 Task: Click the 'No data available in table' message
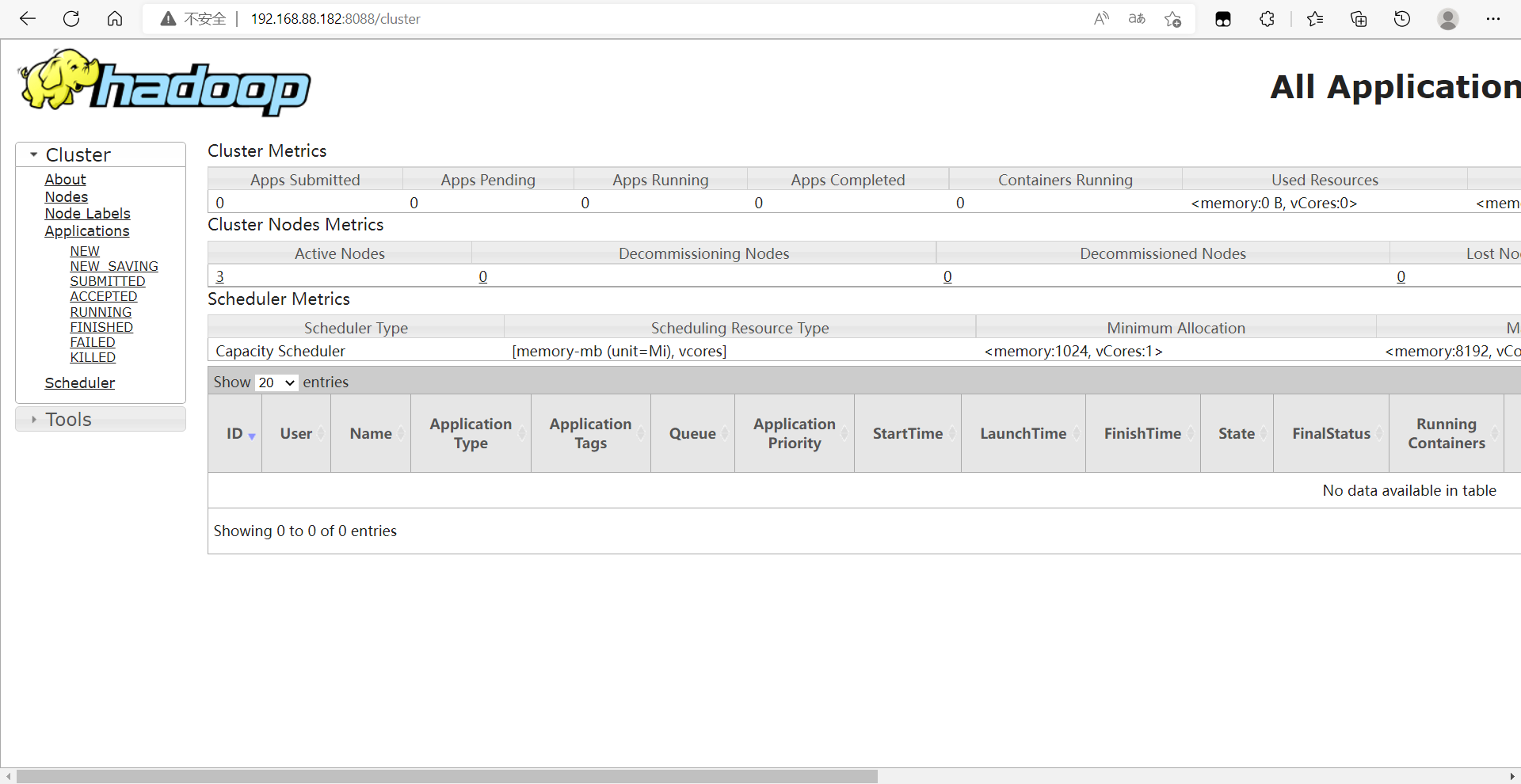click(1409, 490)
